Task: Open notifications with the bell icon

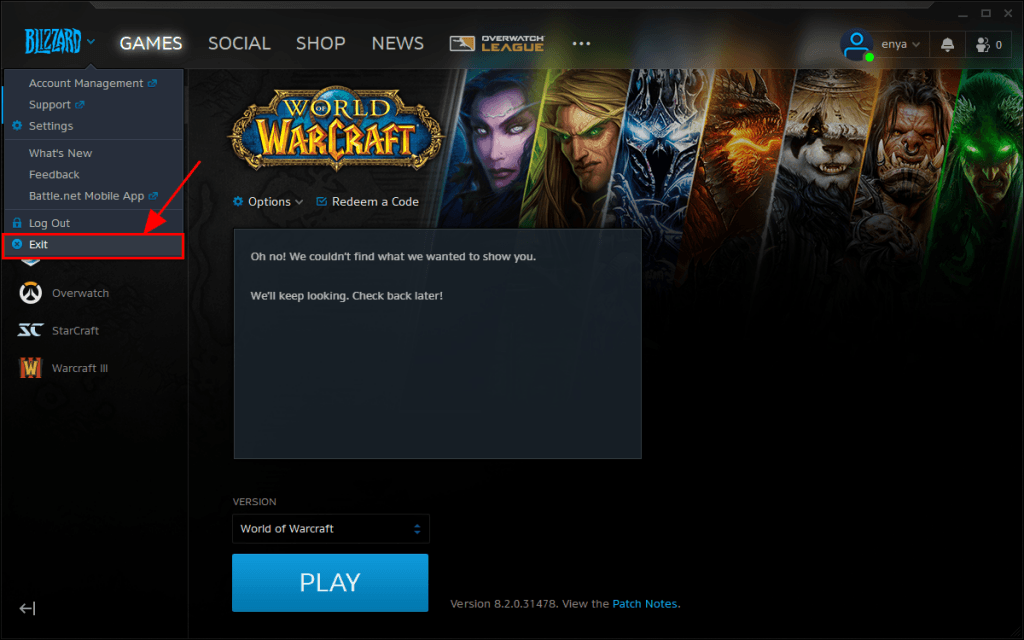Action: (x=946, y=43)
